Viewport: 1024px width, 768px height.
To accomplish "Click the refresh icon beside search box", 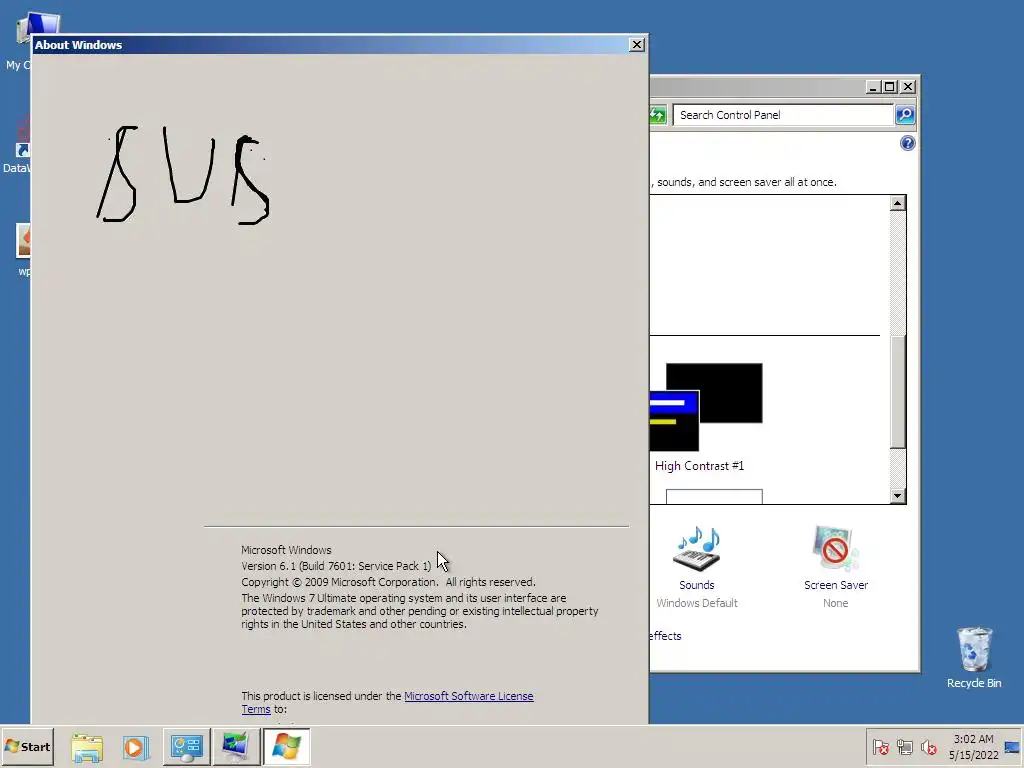I will 658,116.
